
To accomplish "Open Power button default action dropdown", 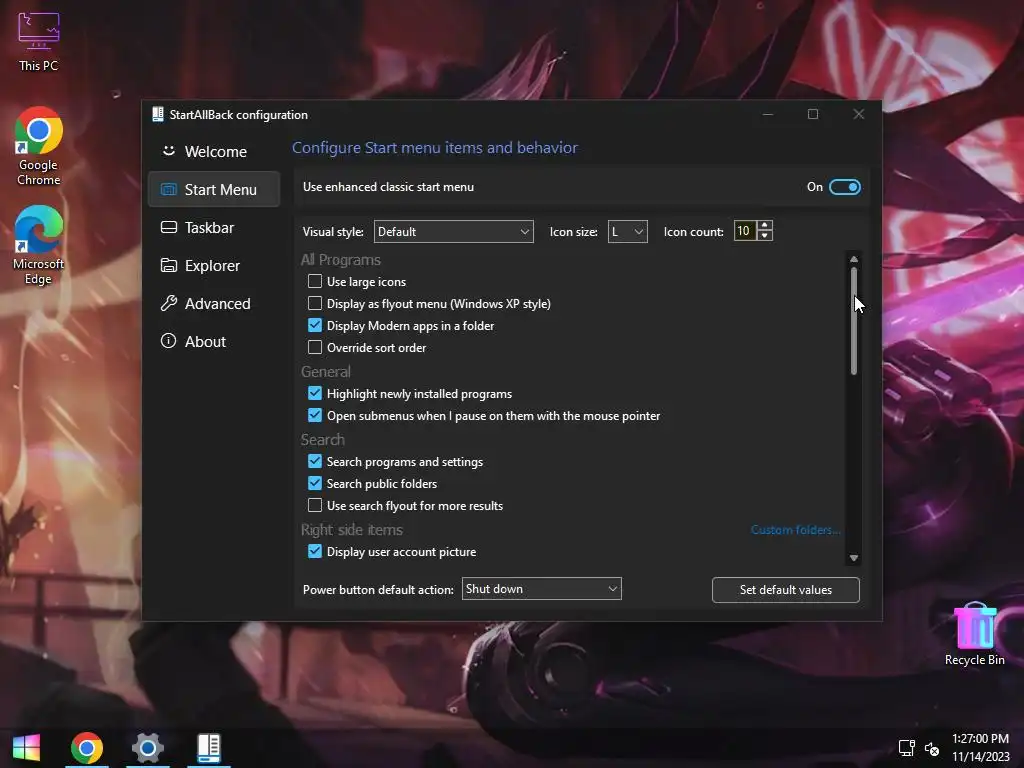I will click(541, 589).
